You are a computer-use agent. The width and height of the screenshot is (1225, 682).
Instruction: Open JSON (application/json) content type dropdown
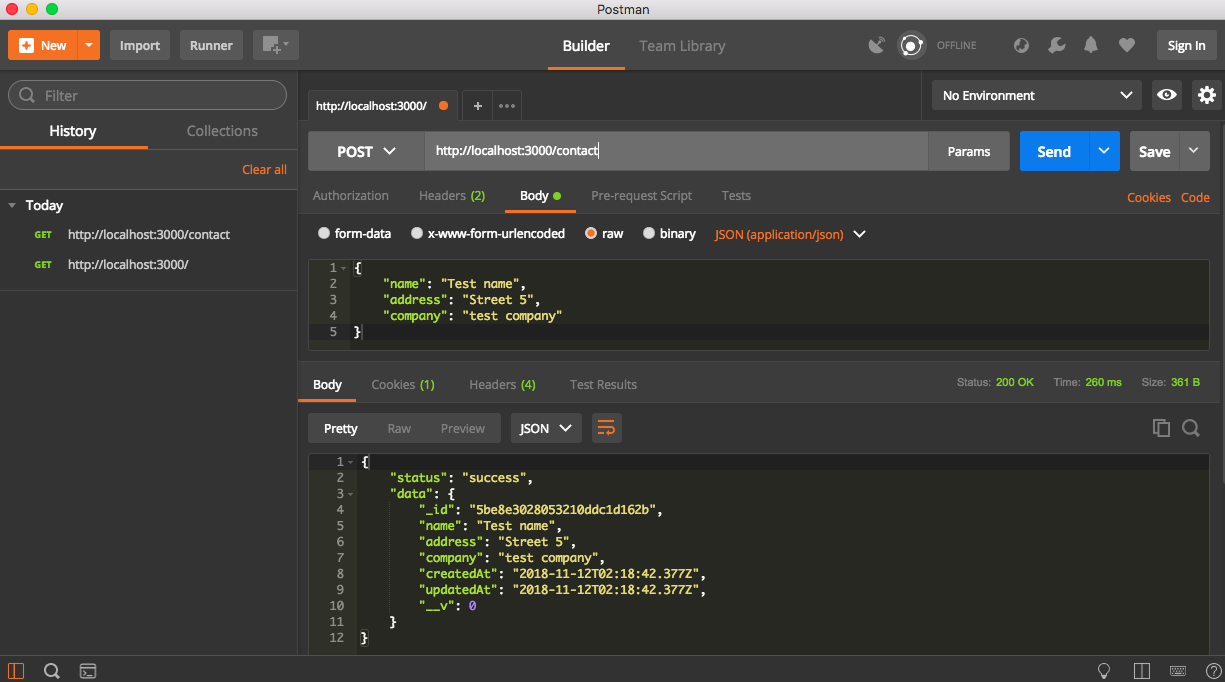[x=790, y=234]
